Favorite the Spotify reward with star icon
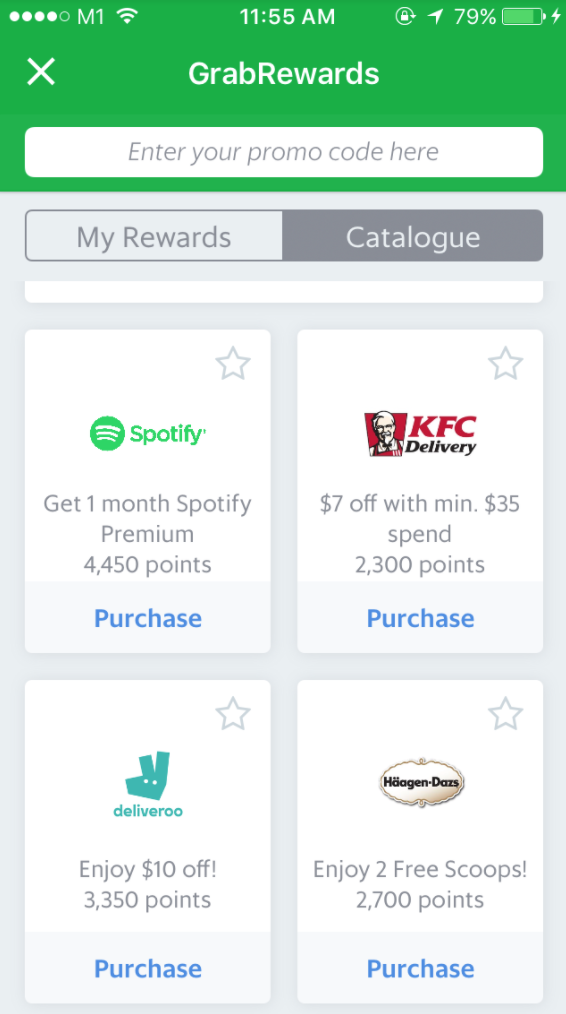The image size is (566, 1014). pyautogui.click(x=232, y=363)
